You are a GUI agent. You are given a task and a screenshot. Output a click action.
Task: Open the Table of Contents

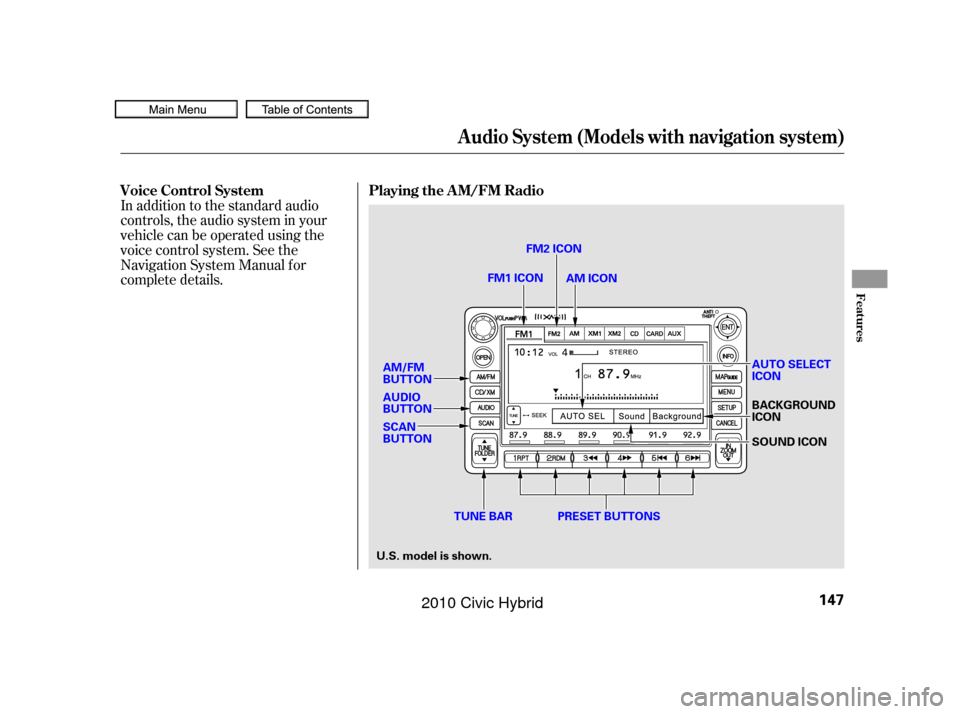(x=307, y=109)
